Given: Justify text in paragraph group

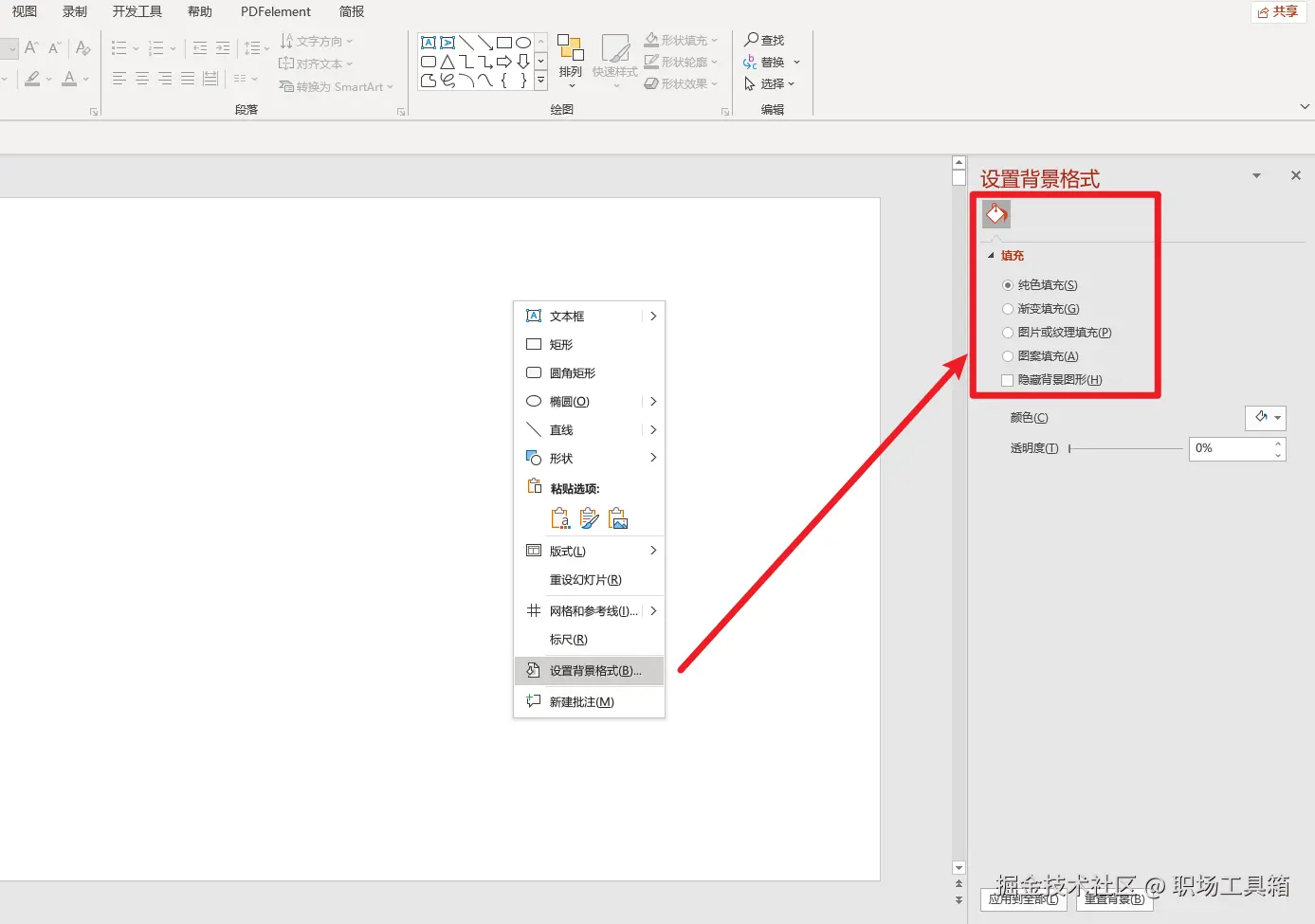Looking at the screenshot, I should [x=188, y=79].
